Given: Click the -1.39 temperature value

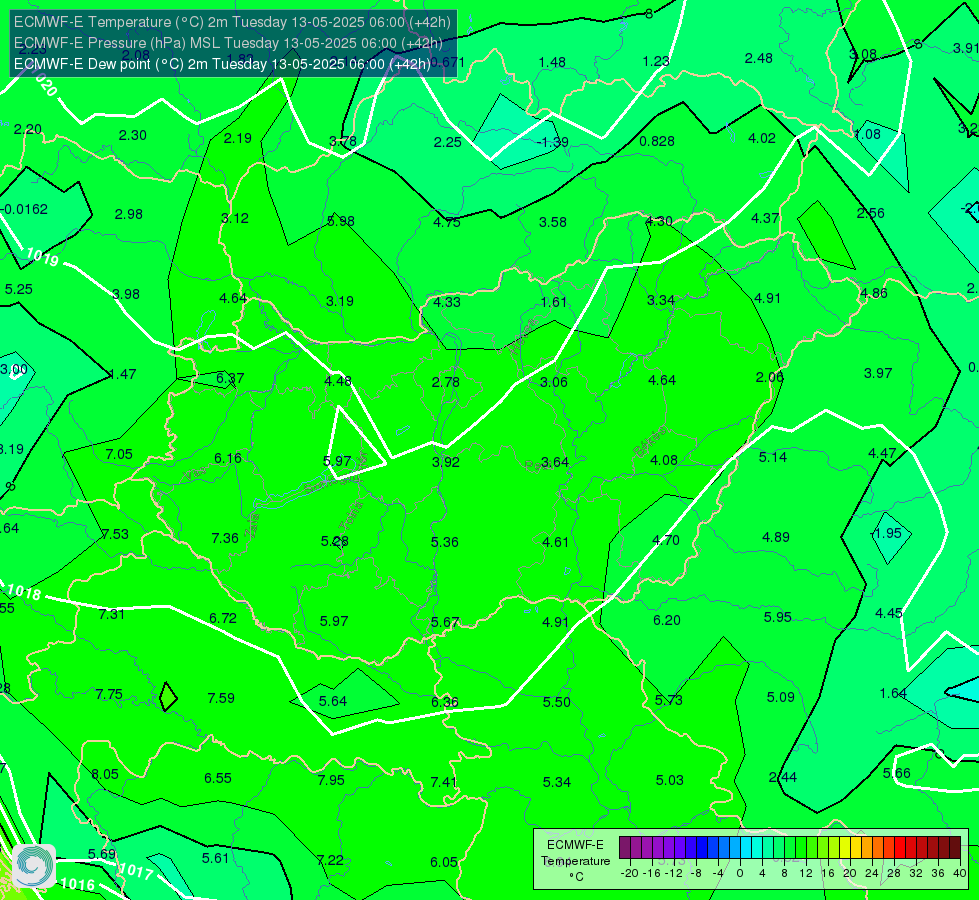Looking at the screenshot, I should point(553,142).
